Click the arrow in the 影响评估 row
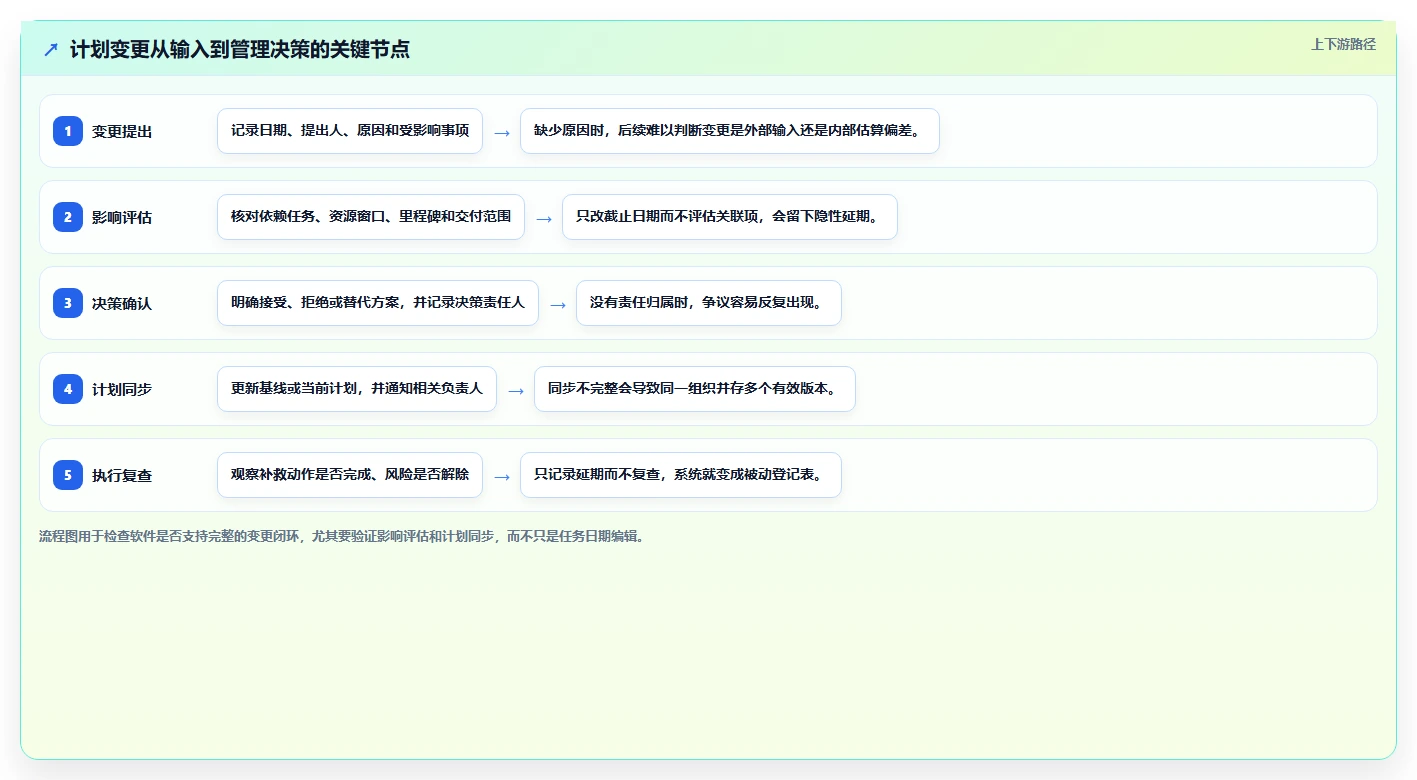Screen dimensions: 1417x780 (544, 218)
